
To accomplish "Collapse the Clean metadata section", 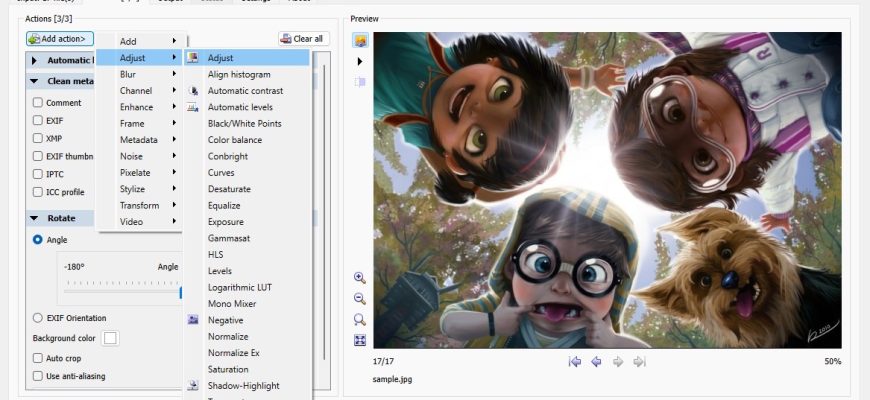I will [x=34, y=81].
